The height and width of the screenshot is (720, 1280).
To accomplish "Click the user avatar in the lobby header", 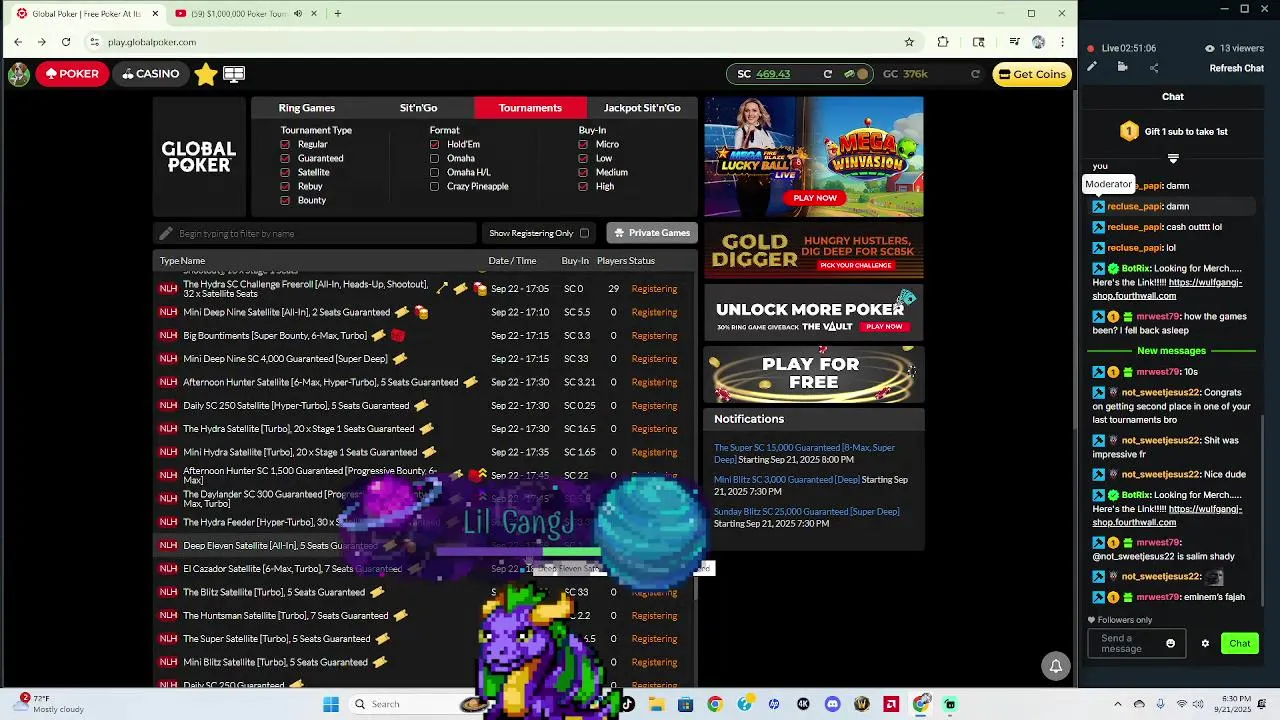I will point(18,74).
